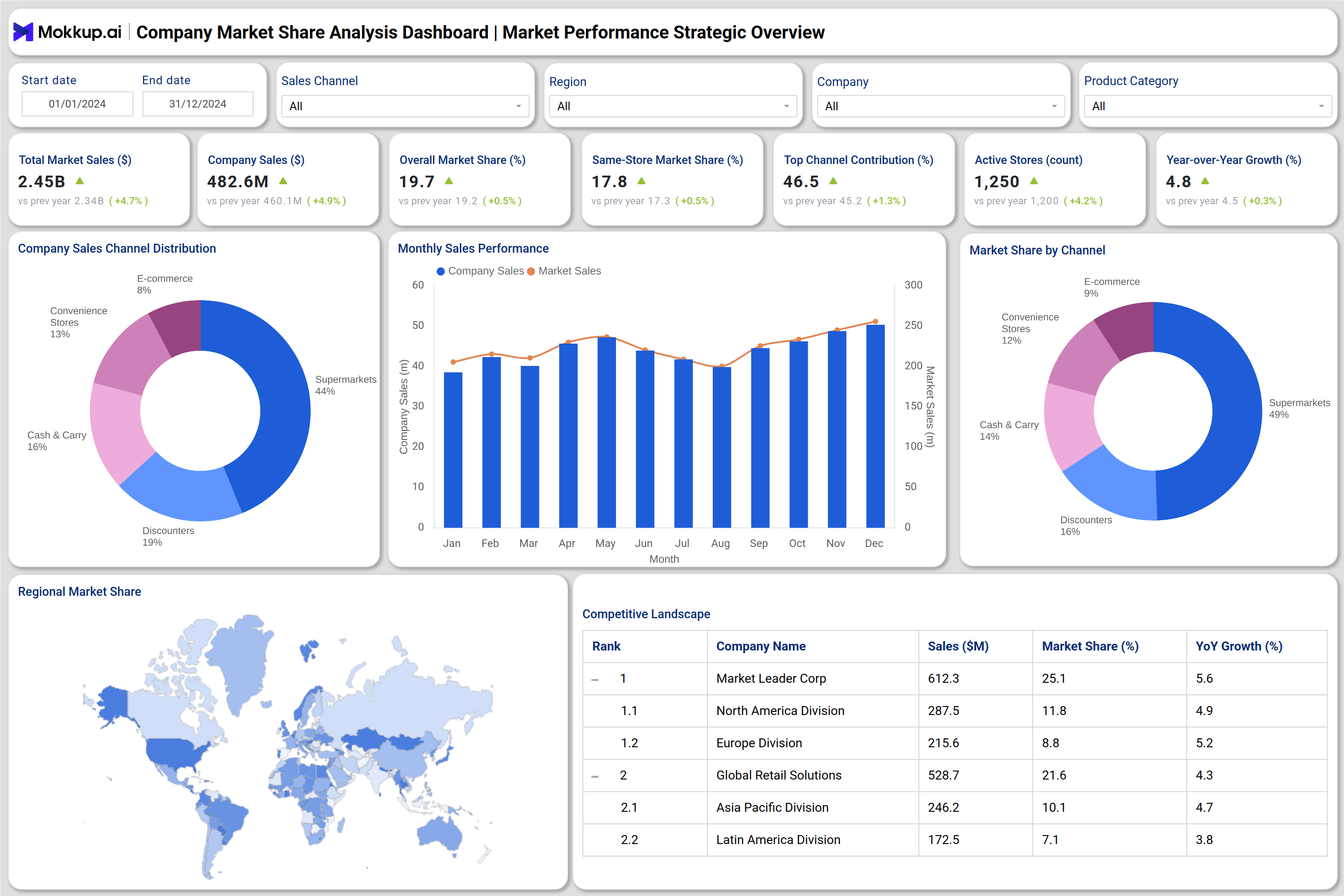
Task: Open the Sales Channel dropdown
Action: [405, 106]
